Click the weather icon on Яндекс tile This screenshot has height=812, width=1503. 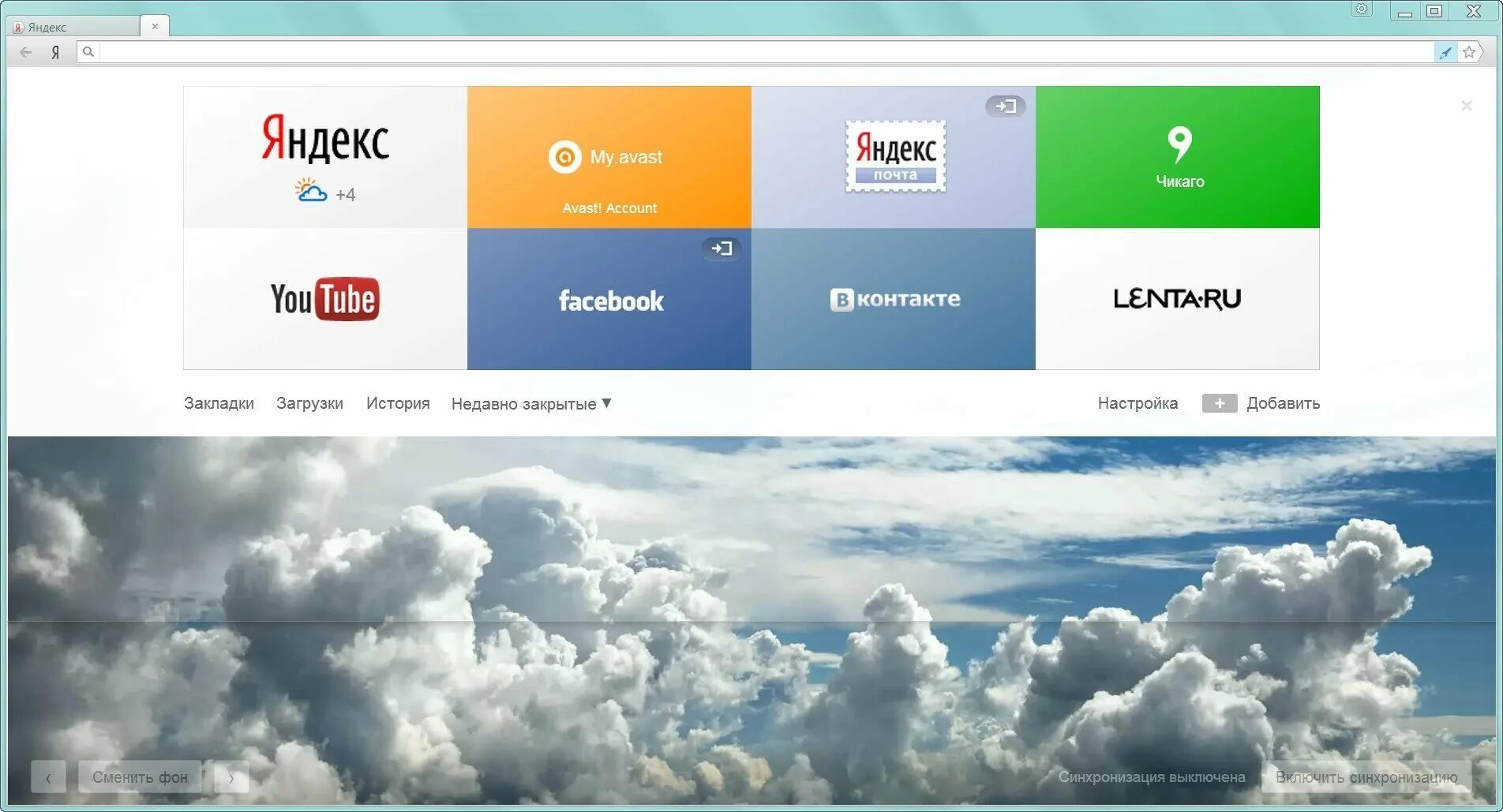tap(311, 190)
